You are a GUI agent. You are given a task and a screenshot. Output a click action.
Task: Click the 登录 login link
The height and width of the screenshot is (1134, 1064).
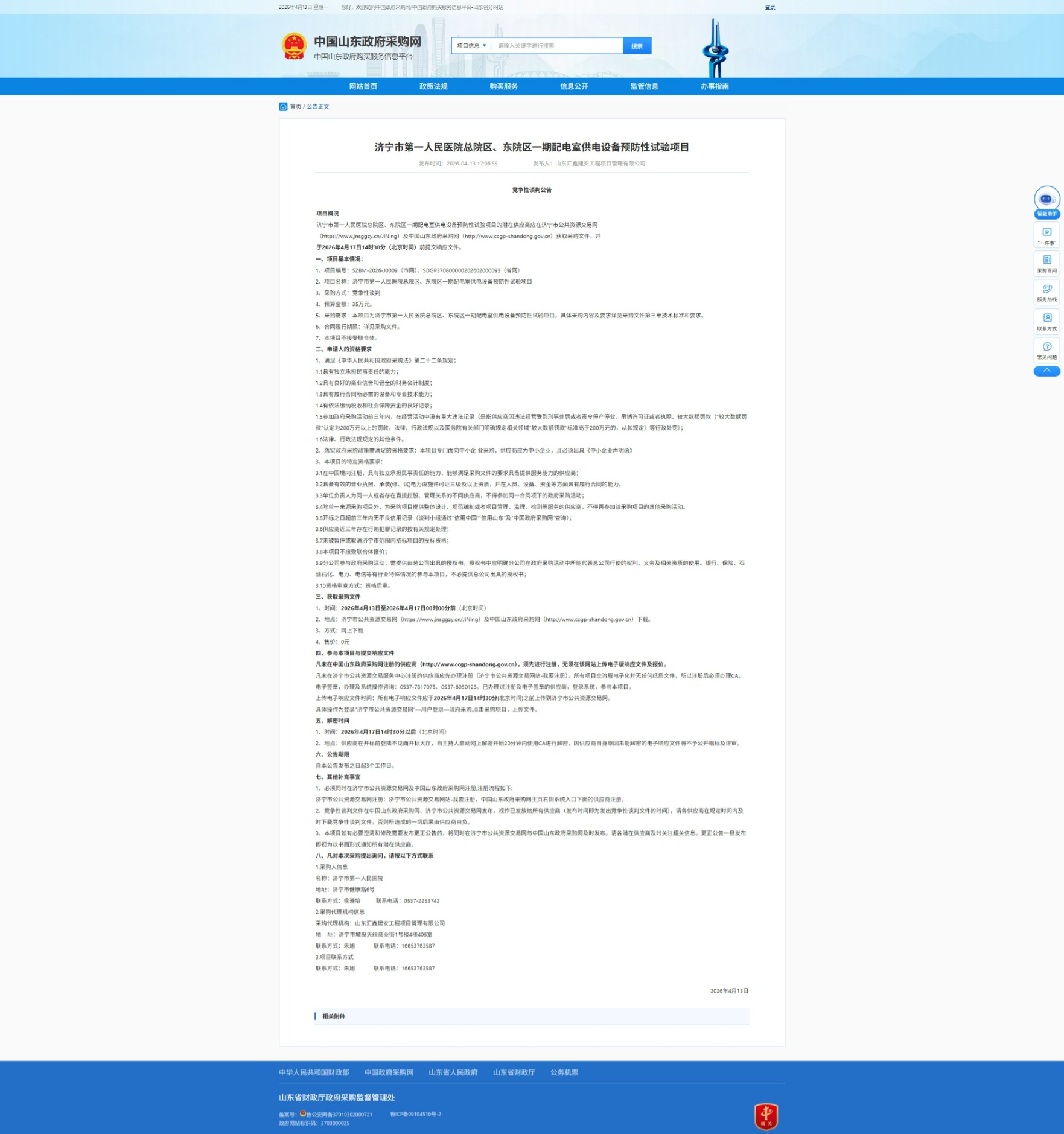(769, 7)
